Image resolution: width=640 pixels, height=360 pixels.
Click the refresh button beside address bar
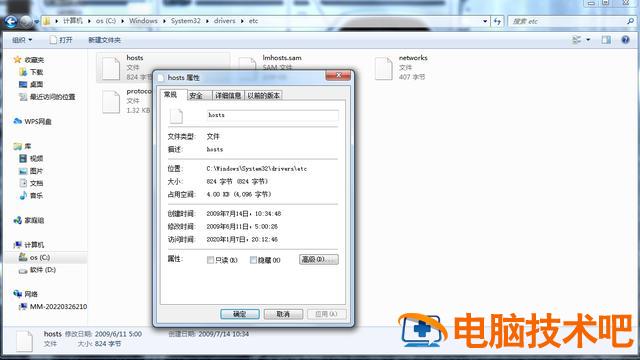[x=497, y=21]
